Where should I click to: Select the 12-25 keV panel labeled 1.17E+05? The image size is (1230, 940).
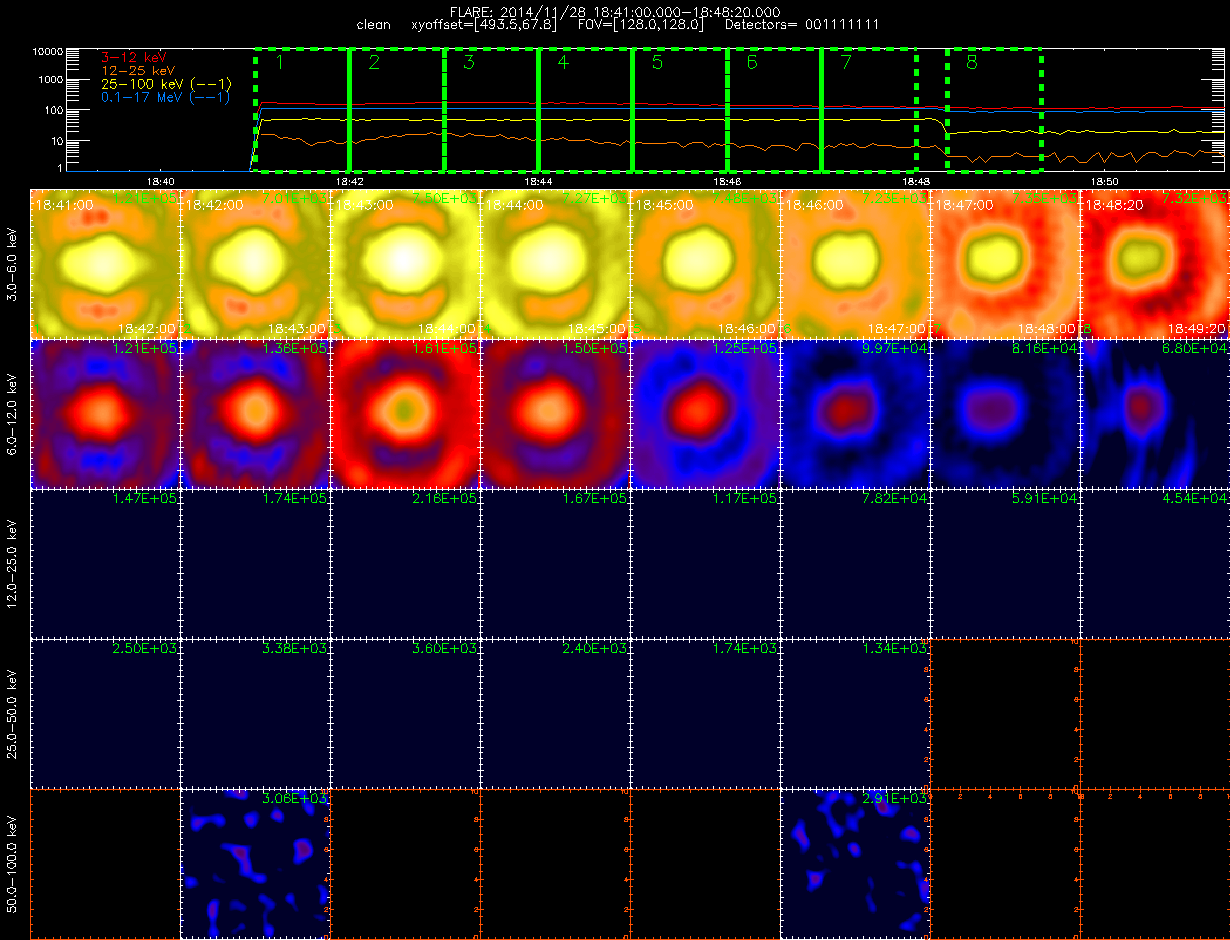click(x=706, y=564)
